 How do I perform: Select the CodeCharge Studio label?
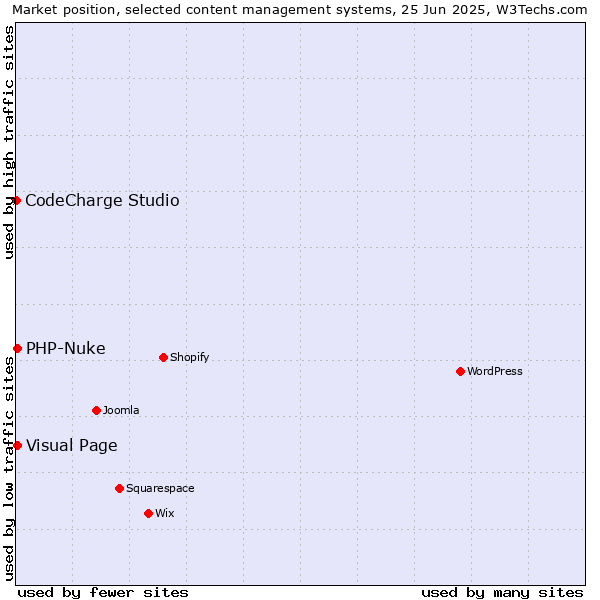(102, 201)
